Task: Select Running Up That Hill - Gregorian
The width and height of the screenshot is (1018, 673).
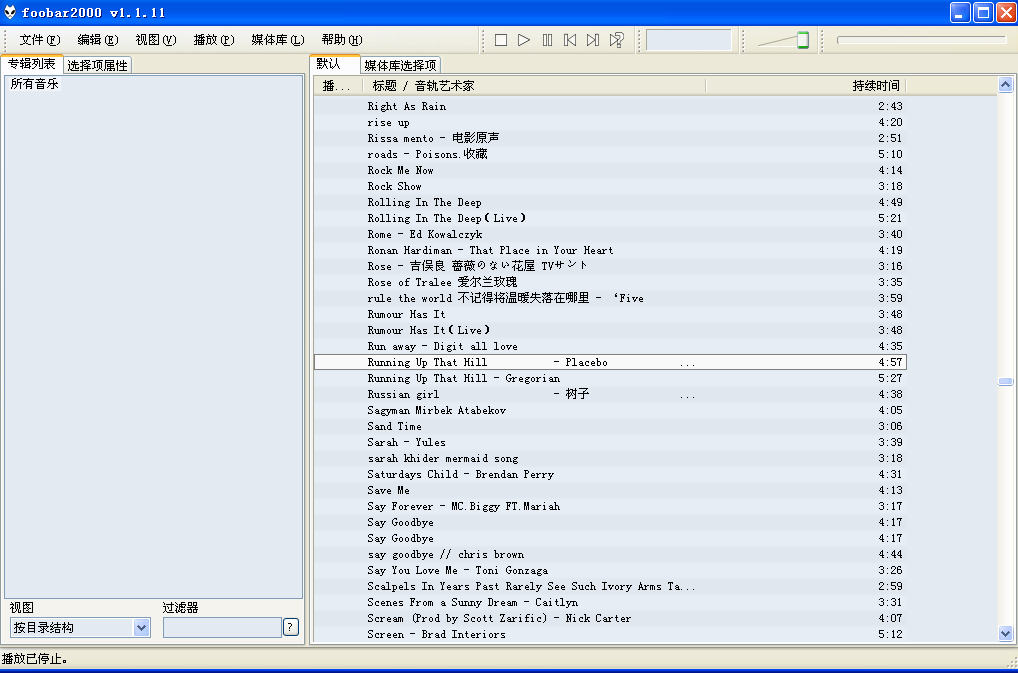Action: (610, 378)
